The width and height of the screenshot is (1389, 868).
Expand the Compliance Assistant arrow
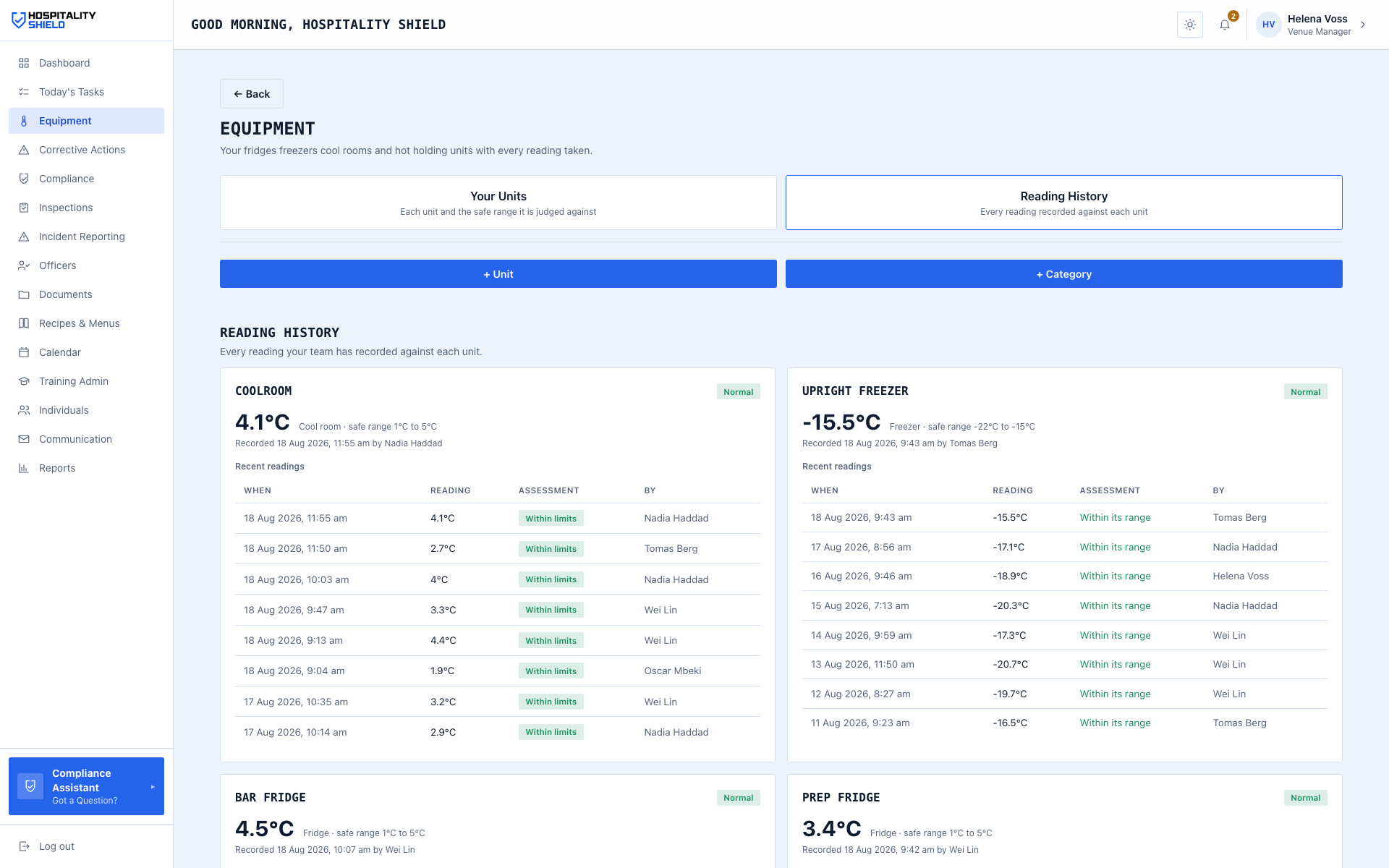click(153, 787)
